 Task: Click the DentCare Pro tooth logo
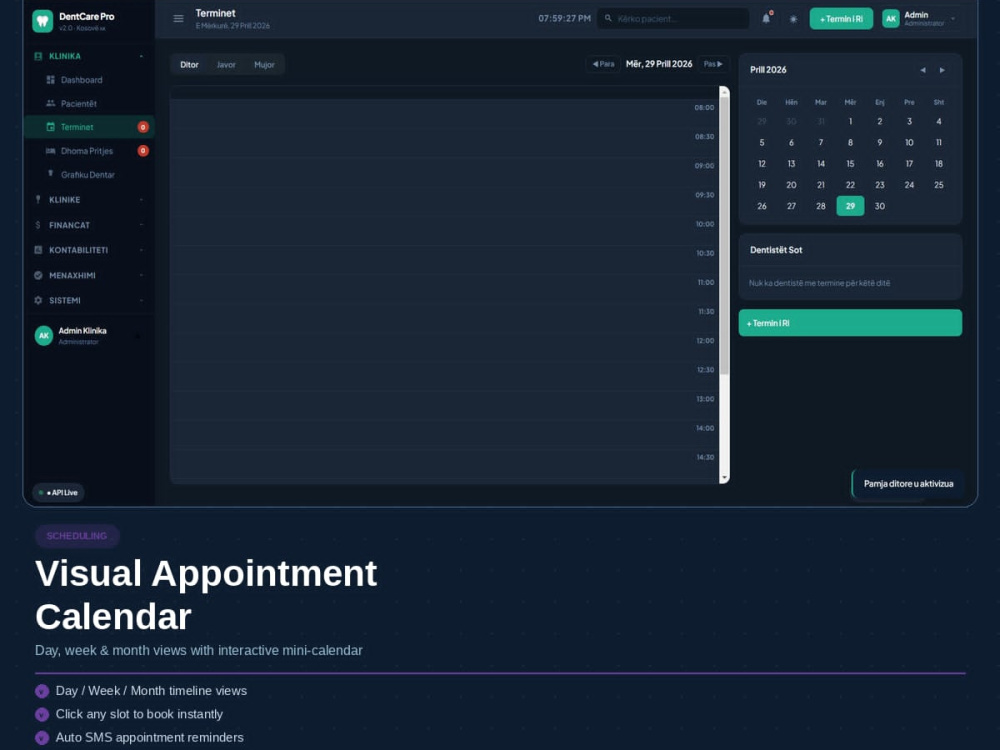[x=43, y=21]
